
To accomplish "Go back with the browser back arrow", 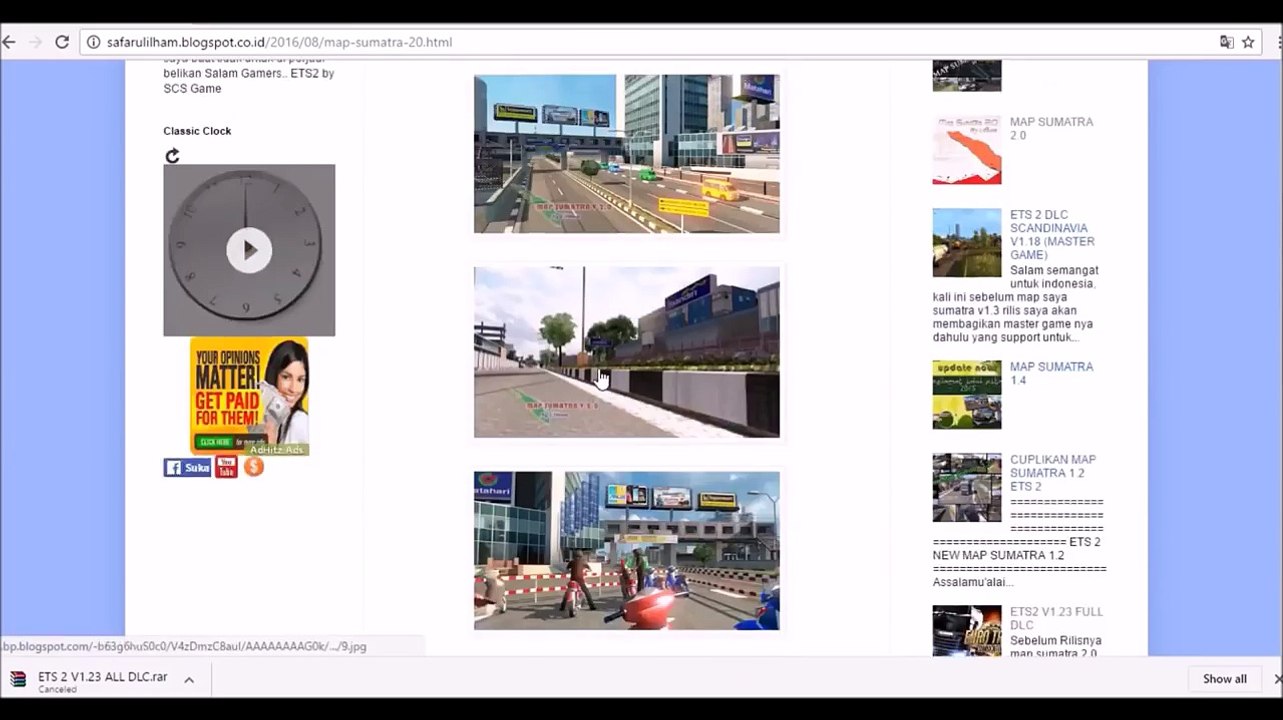I will pos(9,42).
